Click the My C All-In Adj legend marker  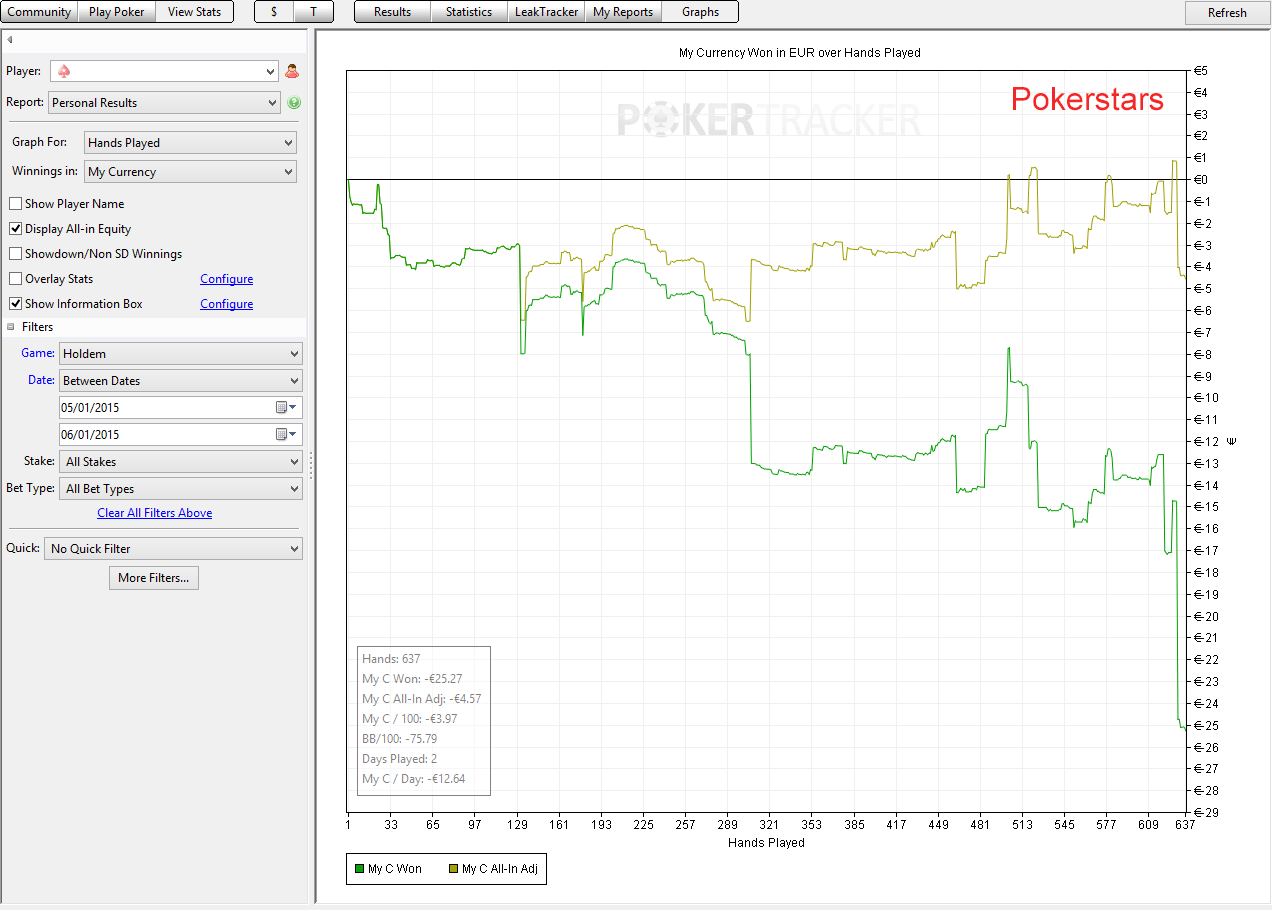pyautogui.click(x=453, y=869)
